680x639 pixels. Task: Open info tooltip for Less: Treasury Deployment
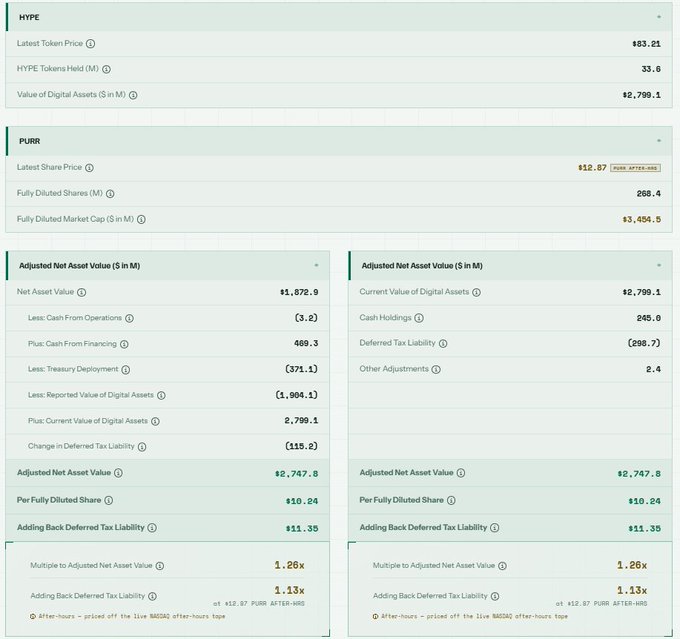coord(126,370)
